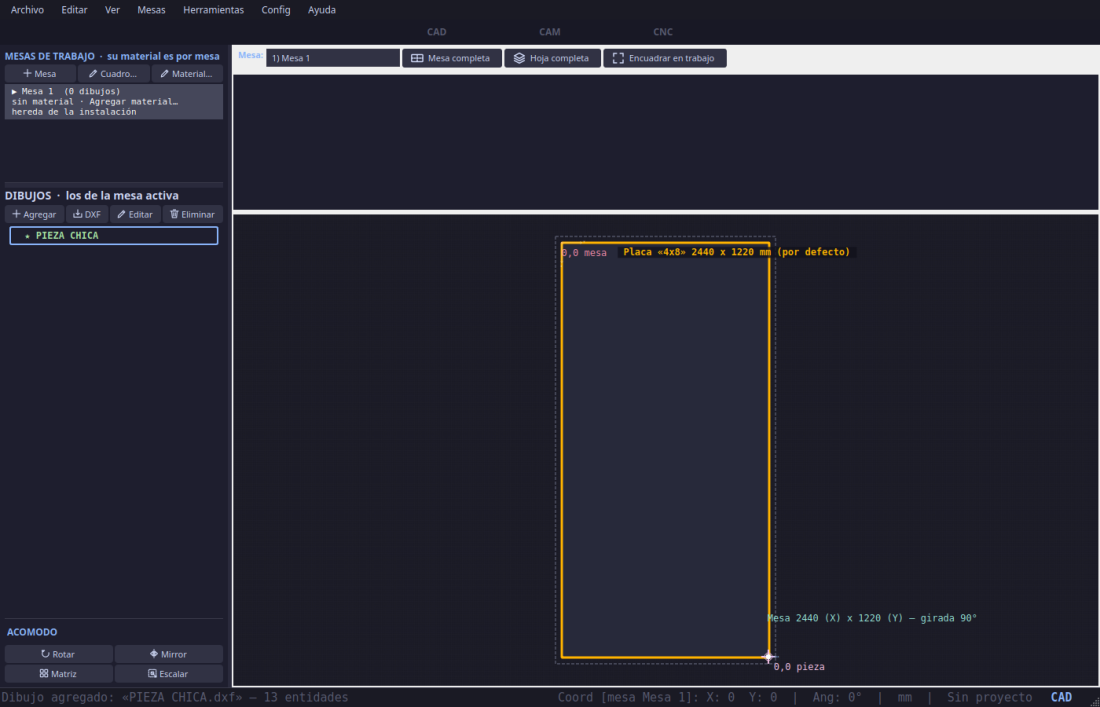Scale the piece with Escalar
This screenshot has width=1100, height=707.
click(169, 674)
